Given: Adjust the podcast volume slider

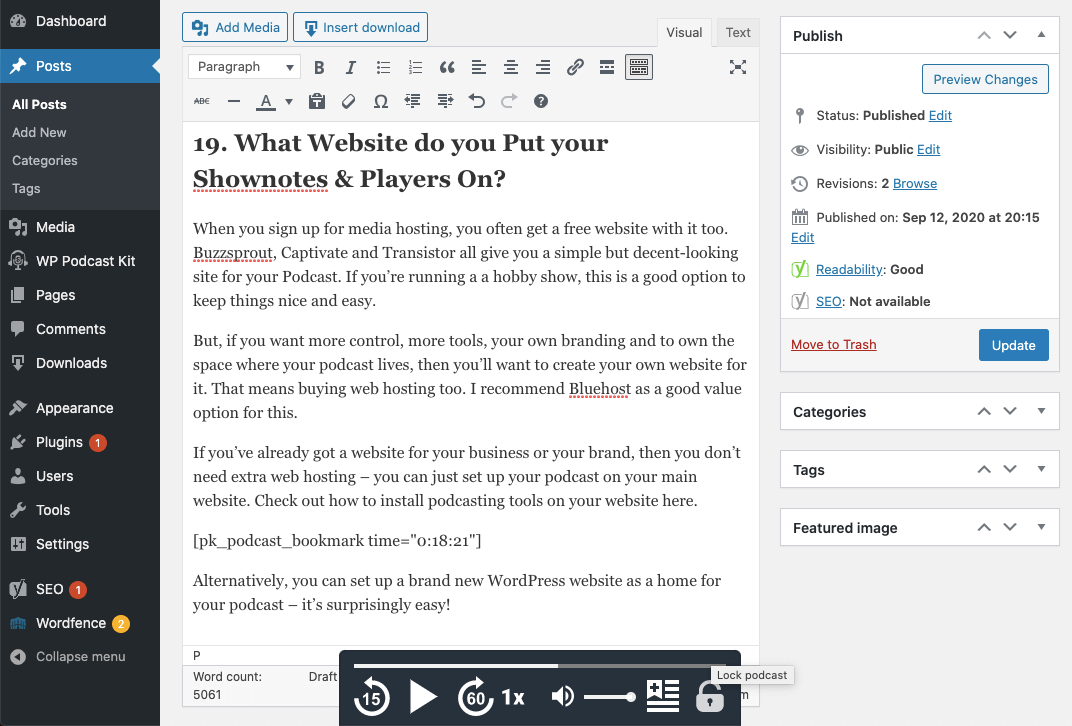Looking at the screenshot, I should (610, 697).
